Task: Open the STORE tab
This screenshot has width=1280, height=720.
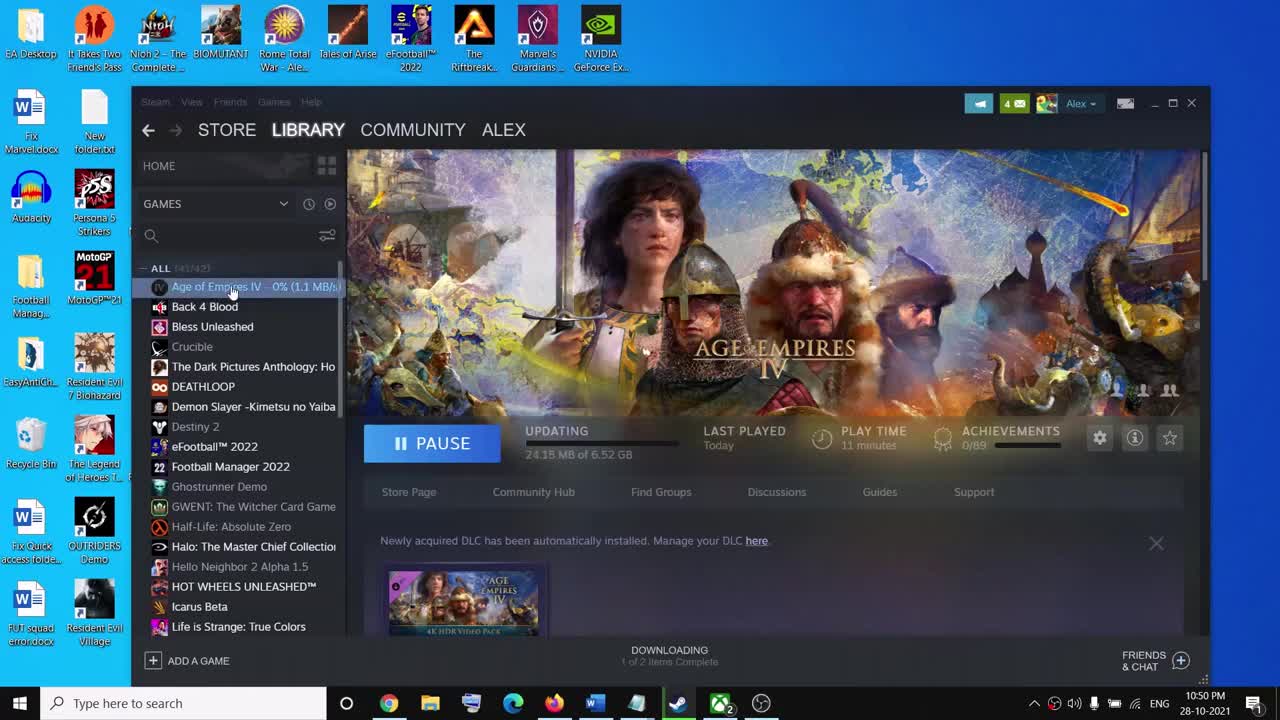Action: coord(227,130)
